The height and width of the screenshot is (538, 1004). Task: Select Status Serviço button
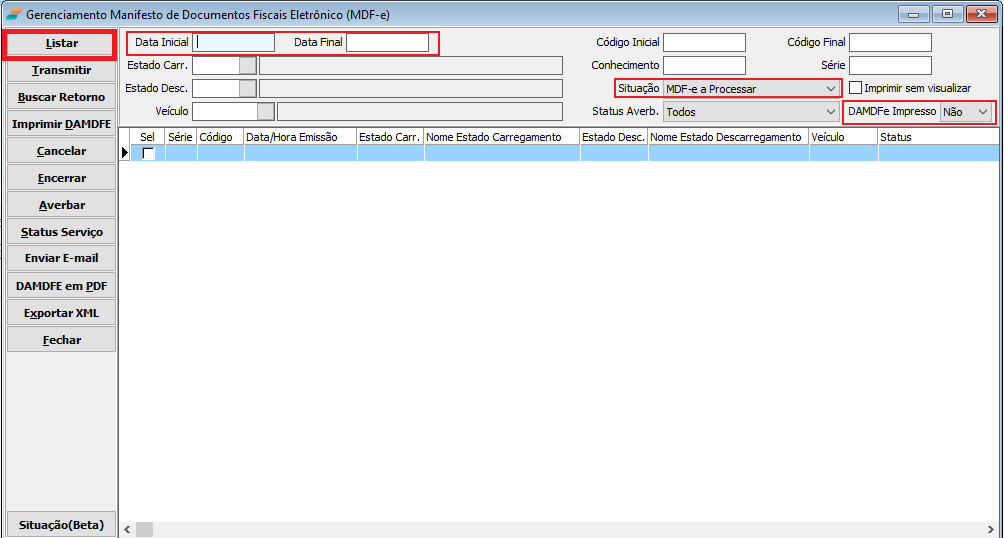tap(61, 232)
